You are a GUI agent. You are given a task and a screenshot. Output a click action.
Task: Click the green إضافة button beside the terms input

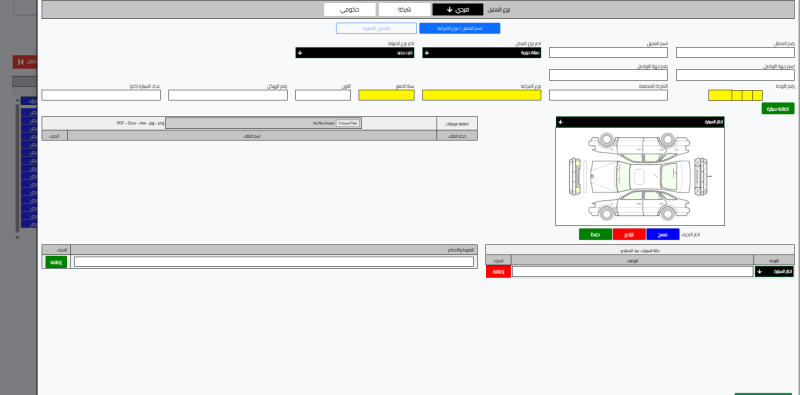click(56, 262)
